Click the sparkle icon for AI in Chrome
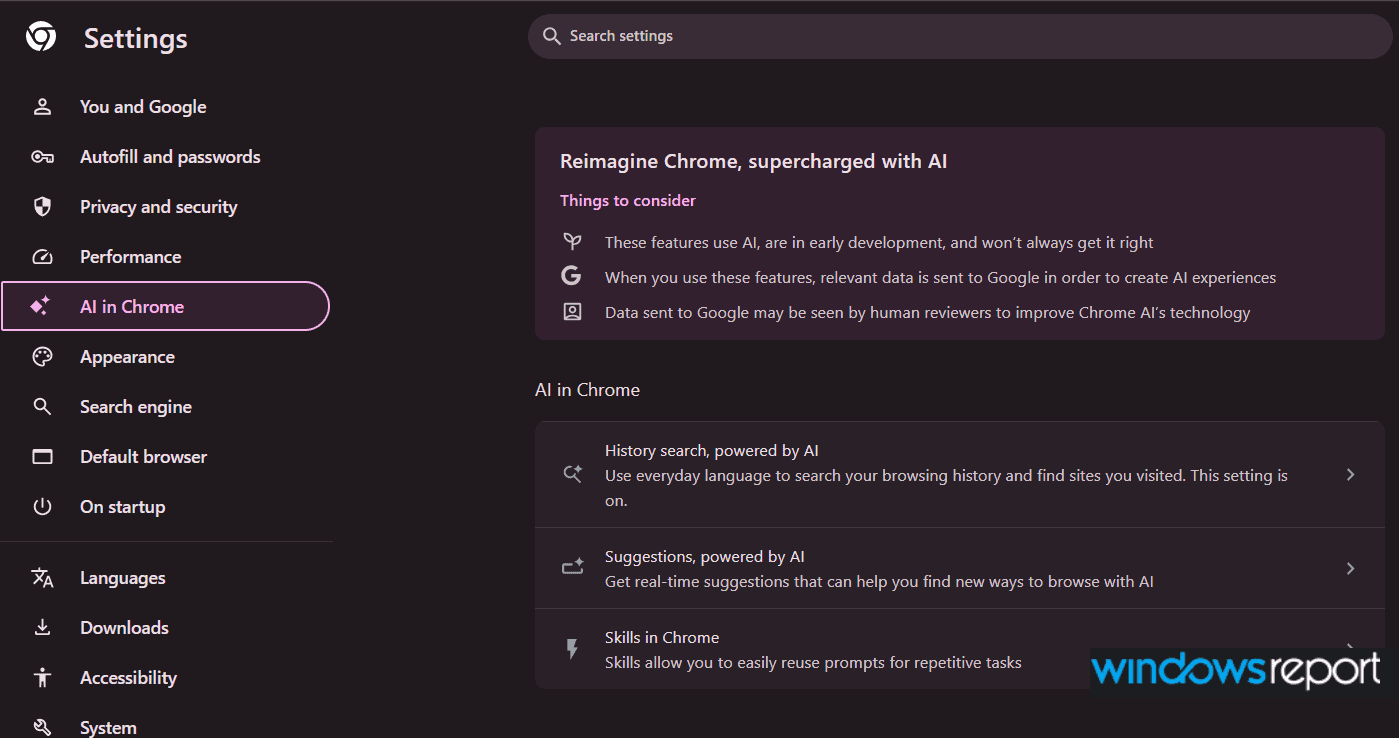 41,307
